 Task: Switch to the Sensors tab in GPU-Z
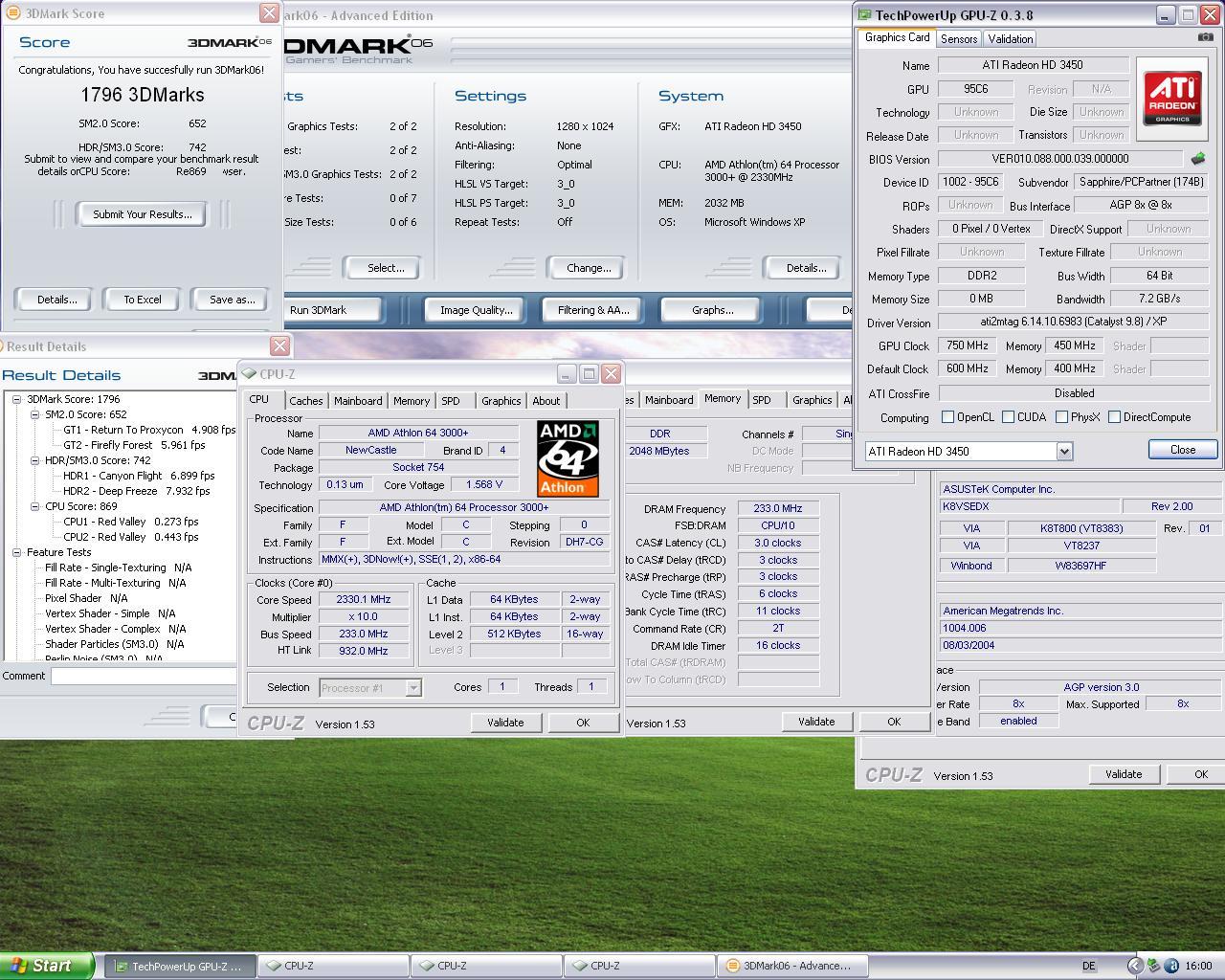coord(959,39)
